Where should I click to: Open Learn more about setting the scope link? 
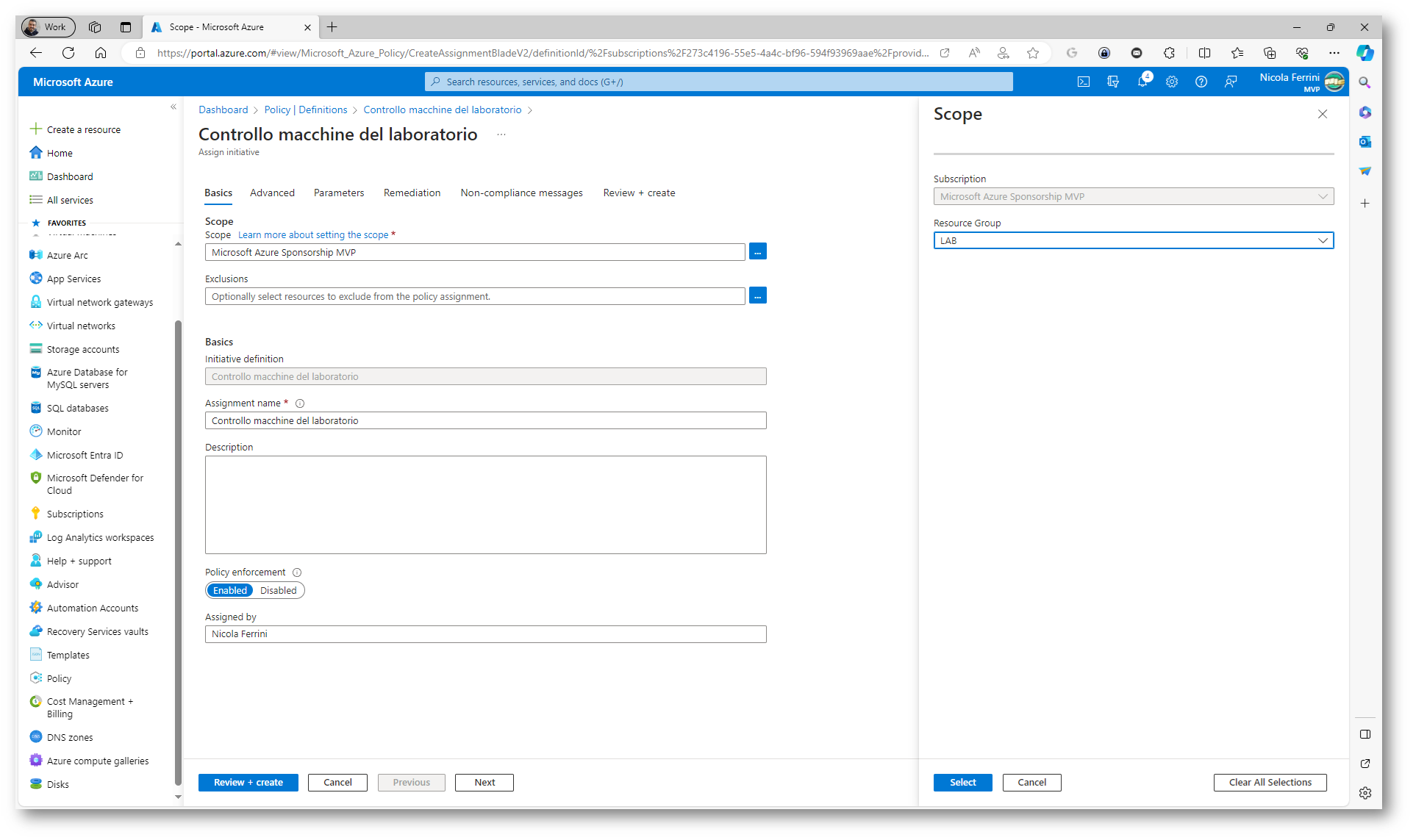click(313, 235)
